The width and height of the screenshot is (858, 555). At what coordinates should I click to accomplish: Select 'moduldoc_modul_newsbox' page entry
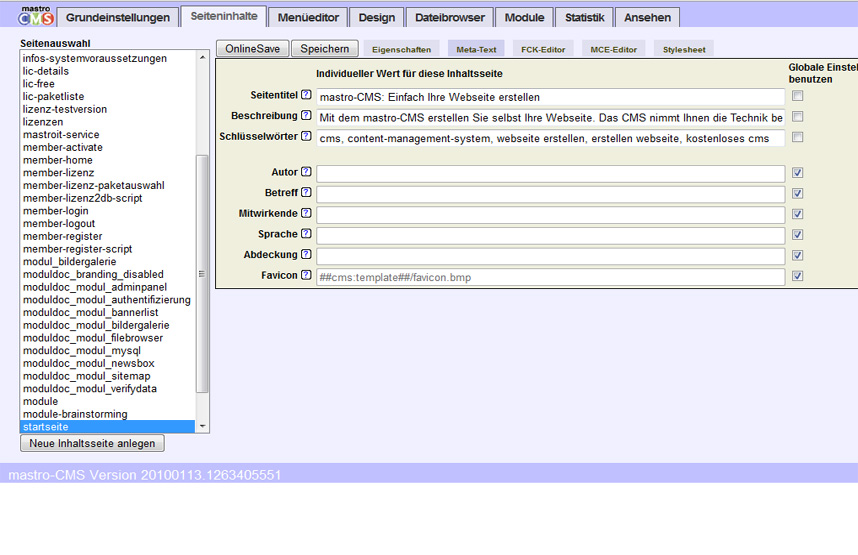coord(108,363)
